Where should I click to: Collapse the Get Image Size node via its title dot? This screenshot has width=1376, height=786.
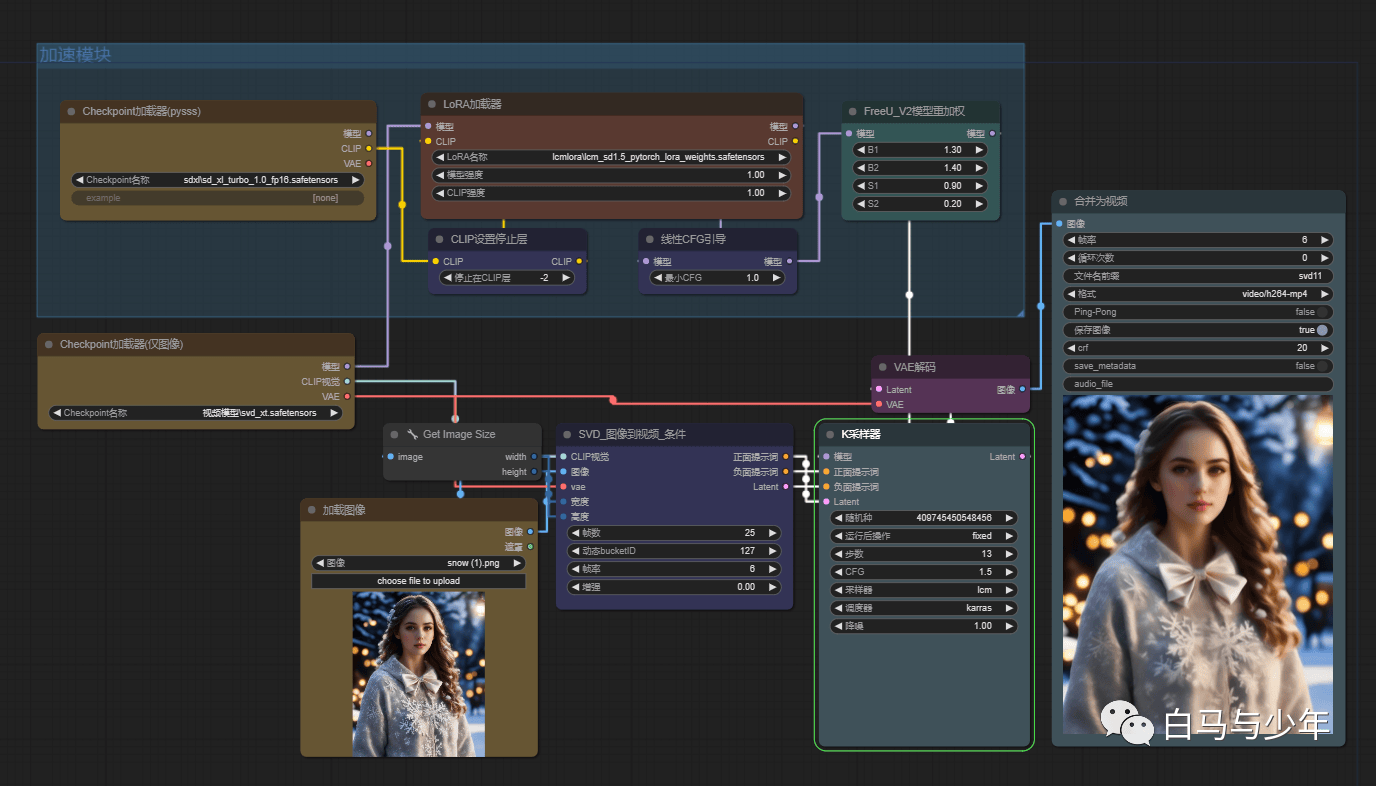(x=394, y=434)
